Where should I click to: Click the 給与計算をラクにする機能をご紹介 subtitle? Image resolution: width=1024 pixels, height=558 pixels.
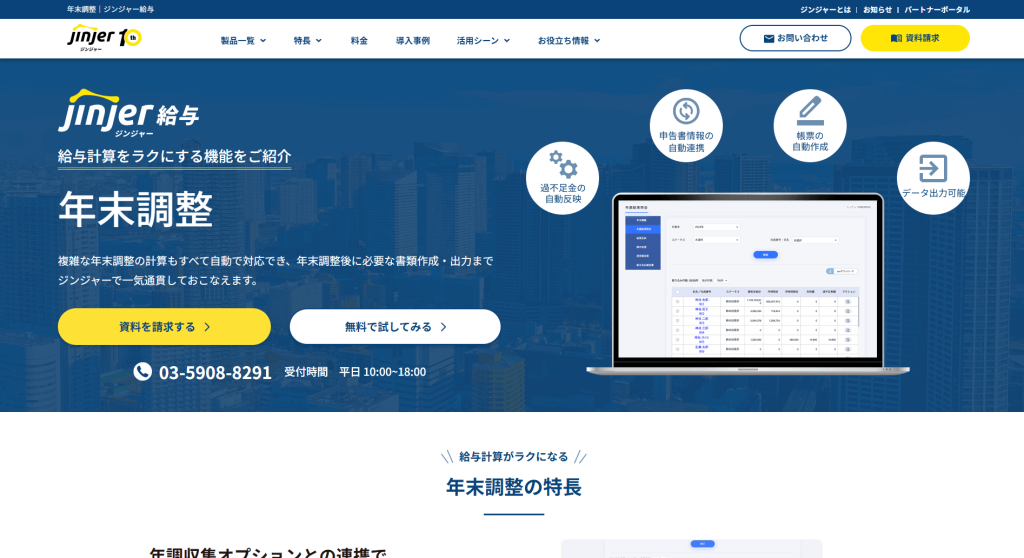pyautogui.click(x=174, y=156)
